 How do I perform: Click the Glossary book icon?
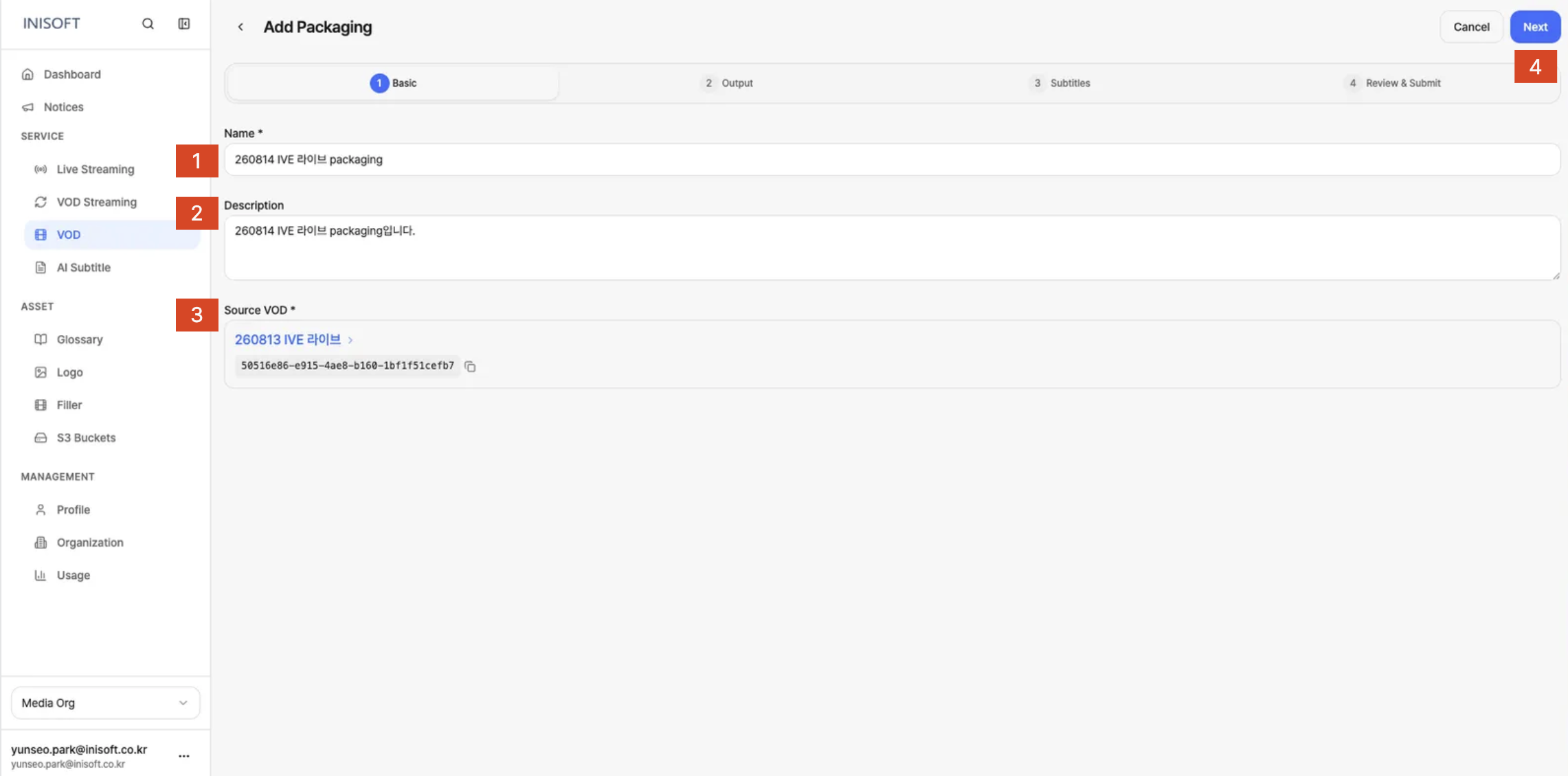tap(41, 339)
